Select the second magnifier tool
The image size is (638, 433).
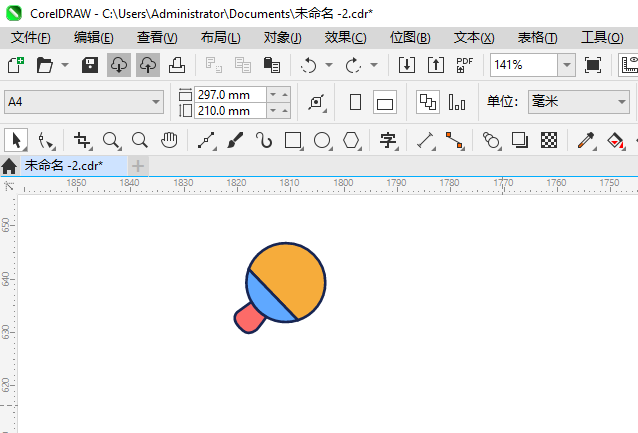click(x=140, y=140)
